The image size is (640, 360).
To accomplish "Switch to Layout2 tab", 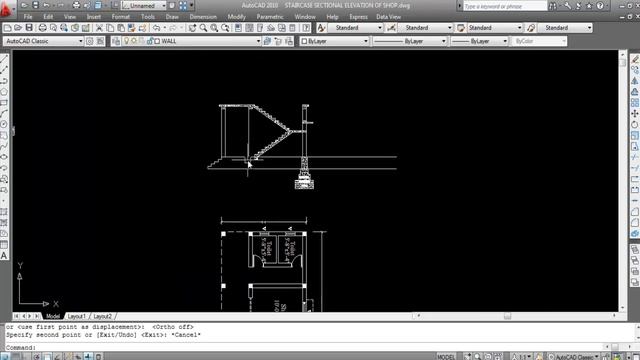I will click(x=102, y=316).
